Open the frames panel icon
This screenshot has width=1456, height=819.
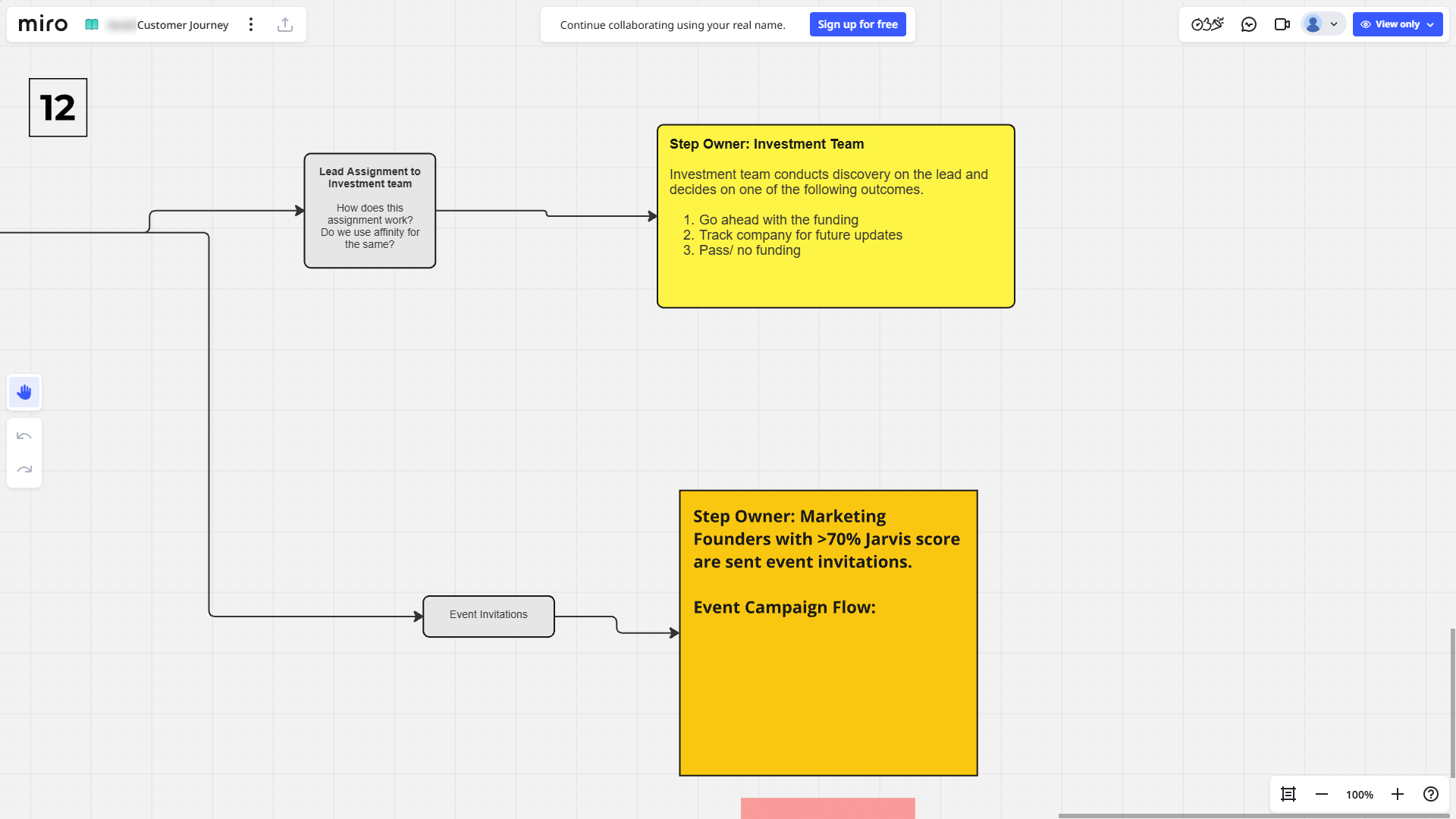click(x=1288, y=794)
